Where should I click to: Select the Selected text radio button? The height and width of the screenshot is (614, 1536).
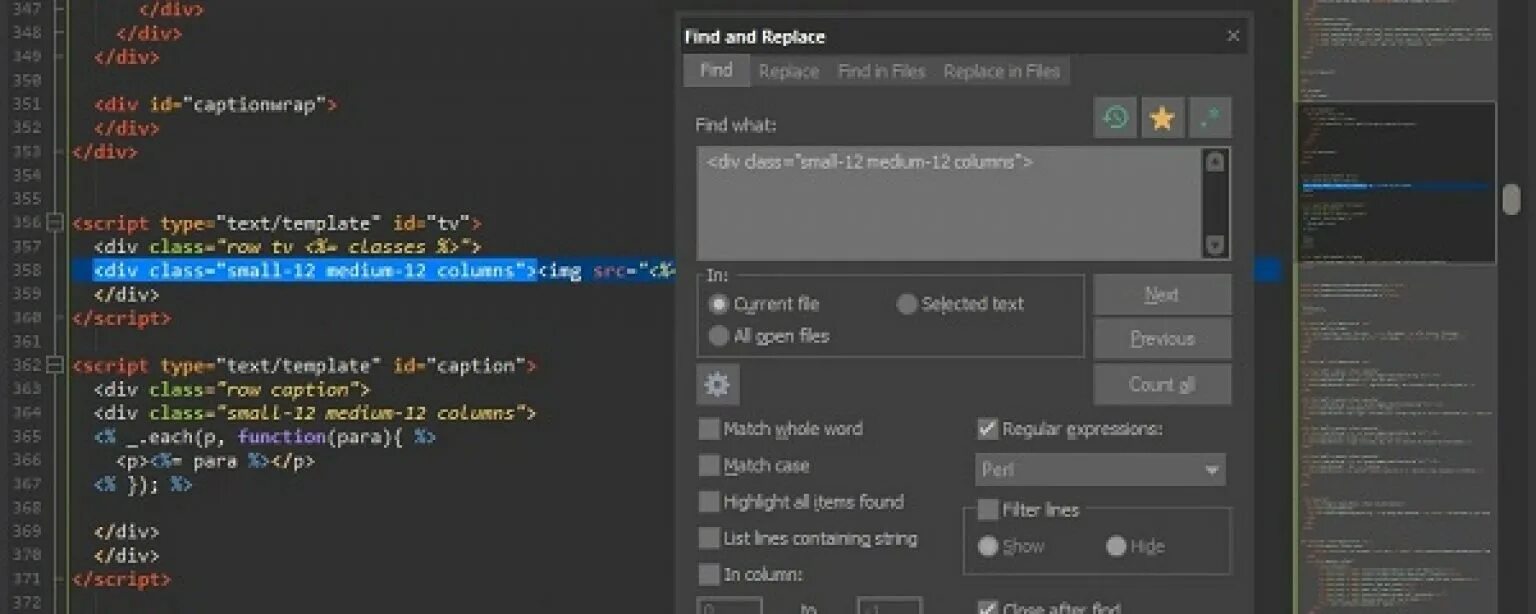(x=907, y=304)
